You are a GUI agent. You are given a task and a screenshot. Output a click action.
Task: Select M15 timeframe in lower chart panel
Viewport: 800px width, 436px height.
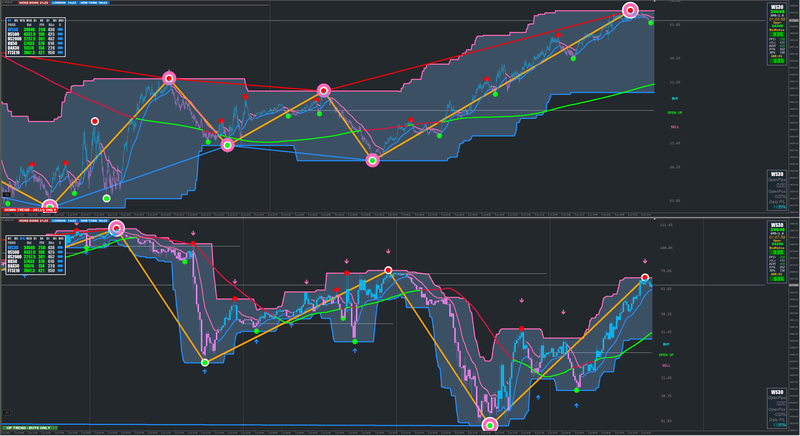point(22,238)
